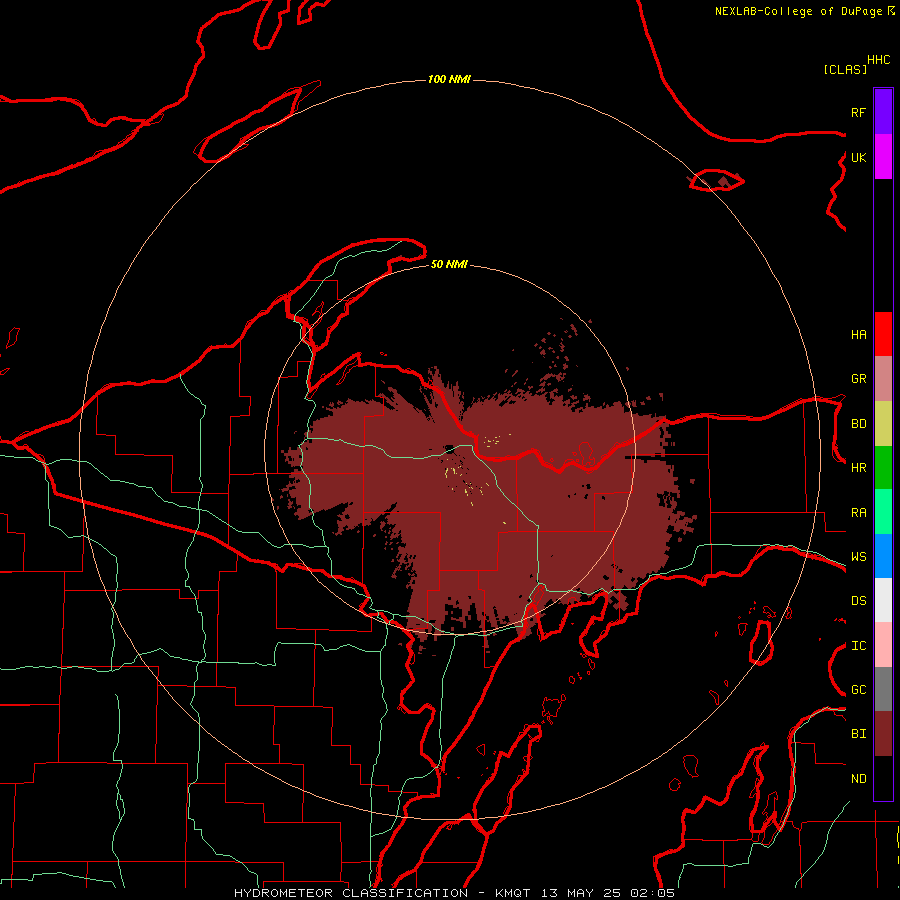Viewport: 900px width, 900px height.
Task: Click the HA legend label
Action: [x=859, y=334]
